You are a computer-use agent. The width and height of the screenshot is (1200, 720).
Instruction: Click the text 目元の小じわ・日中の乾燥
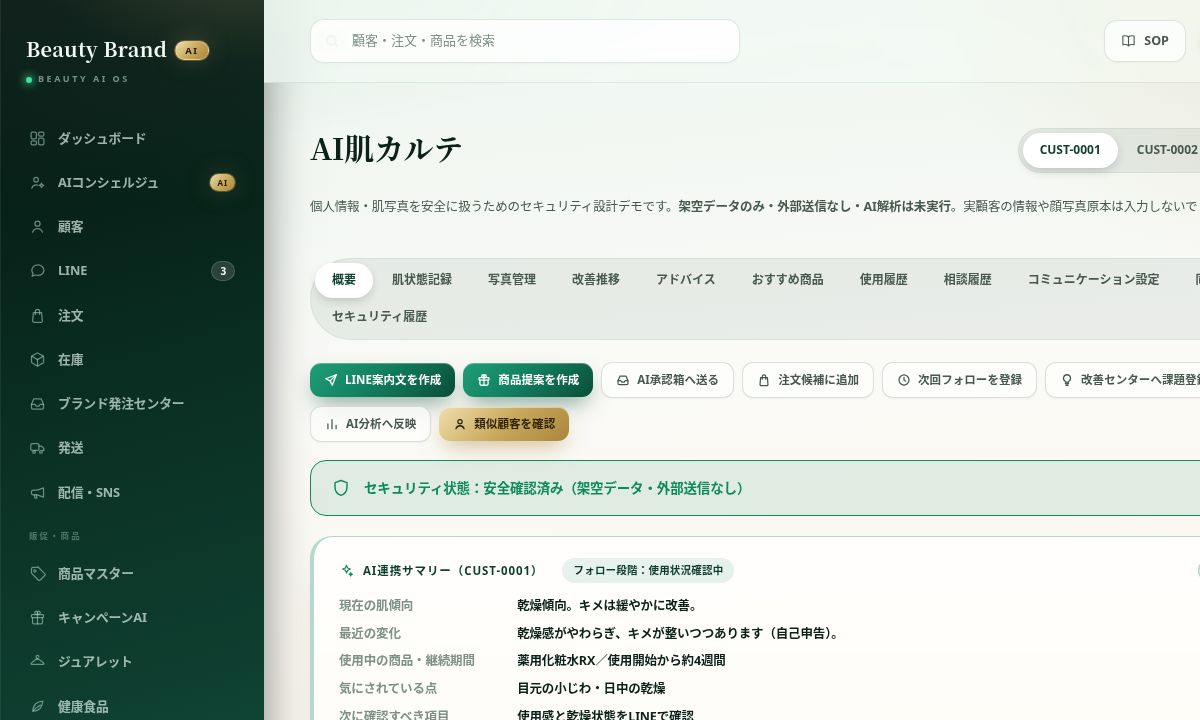591,688
